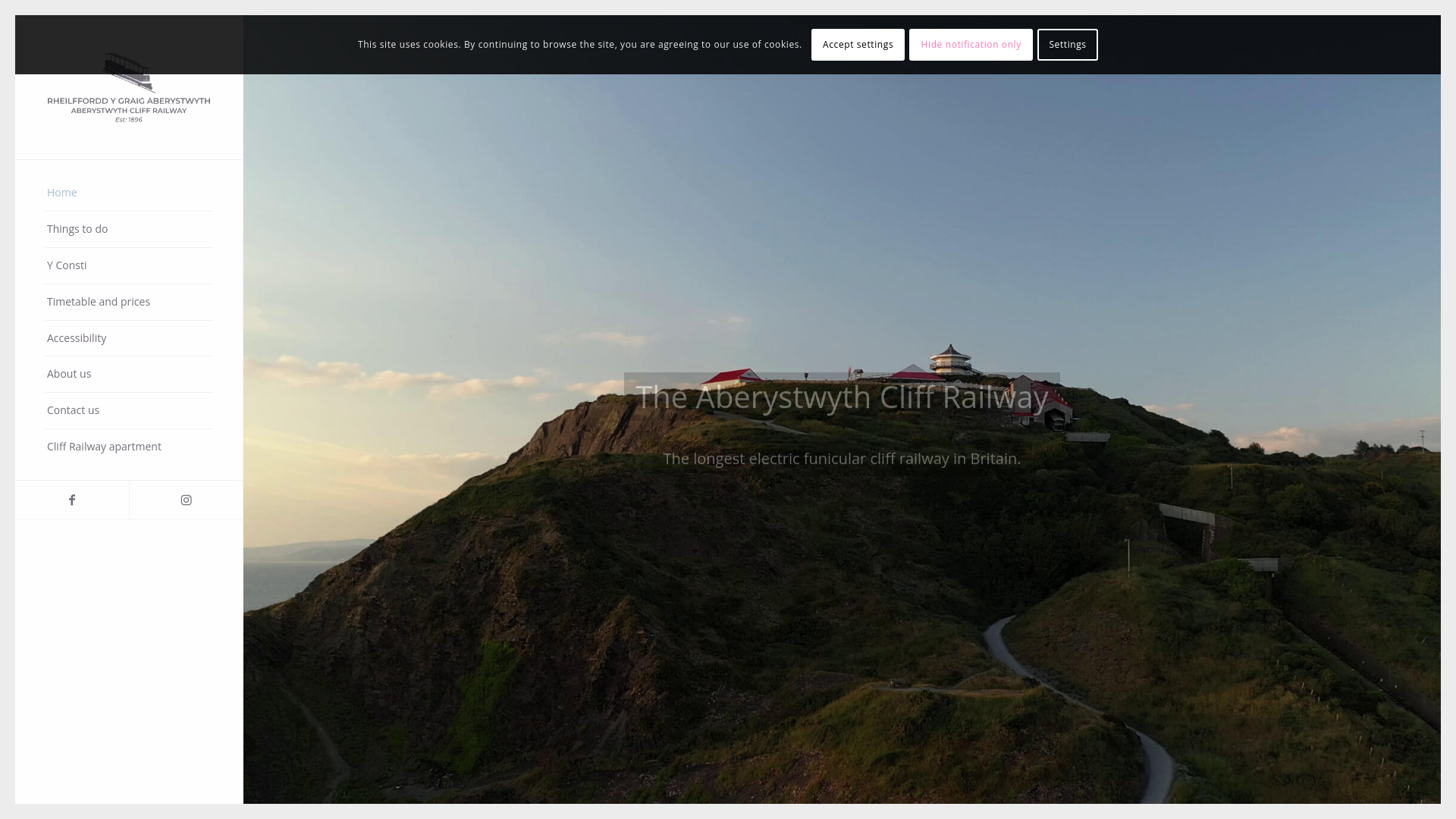Click The Aberystwyth Cliff Railway heading
Screen dimensions: 1456x819
pos(842,397)
